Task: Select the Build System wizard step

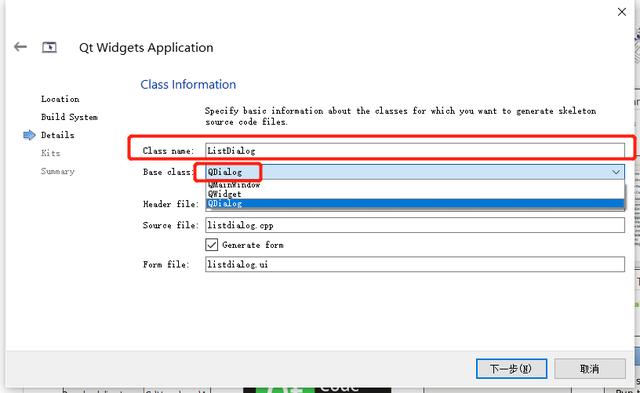Action: pos(69,117)
